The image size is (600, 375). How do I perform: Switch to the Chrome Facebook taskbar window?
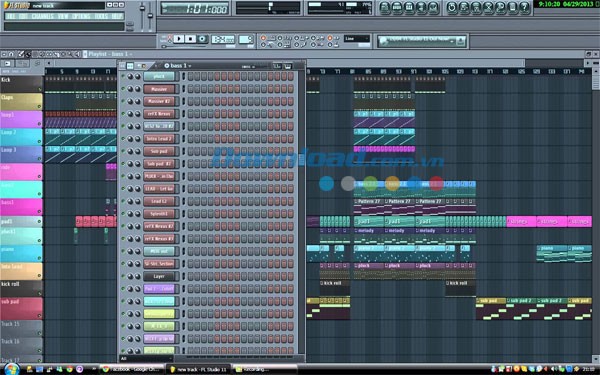[x=133, y=369]
